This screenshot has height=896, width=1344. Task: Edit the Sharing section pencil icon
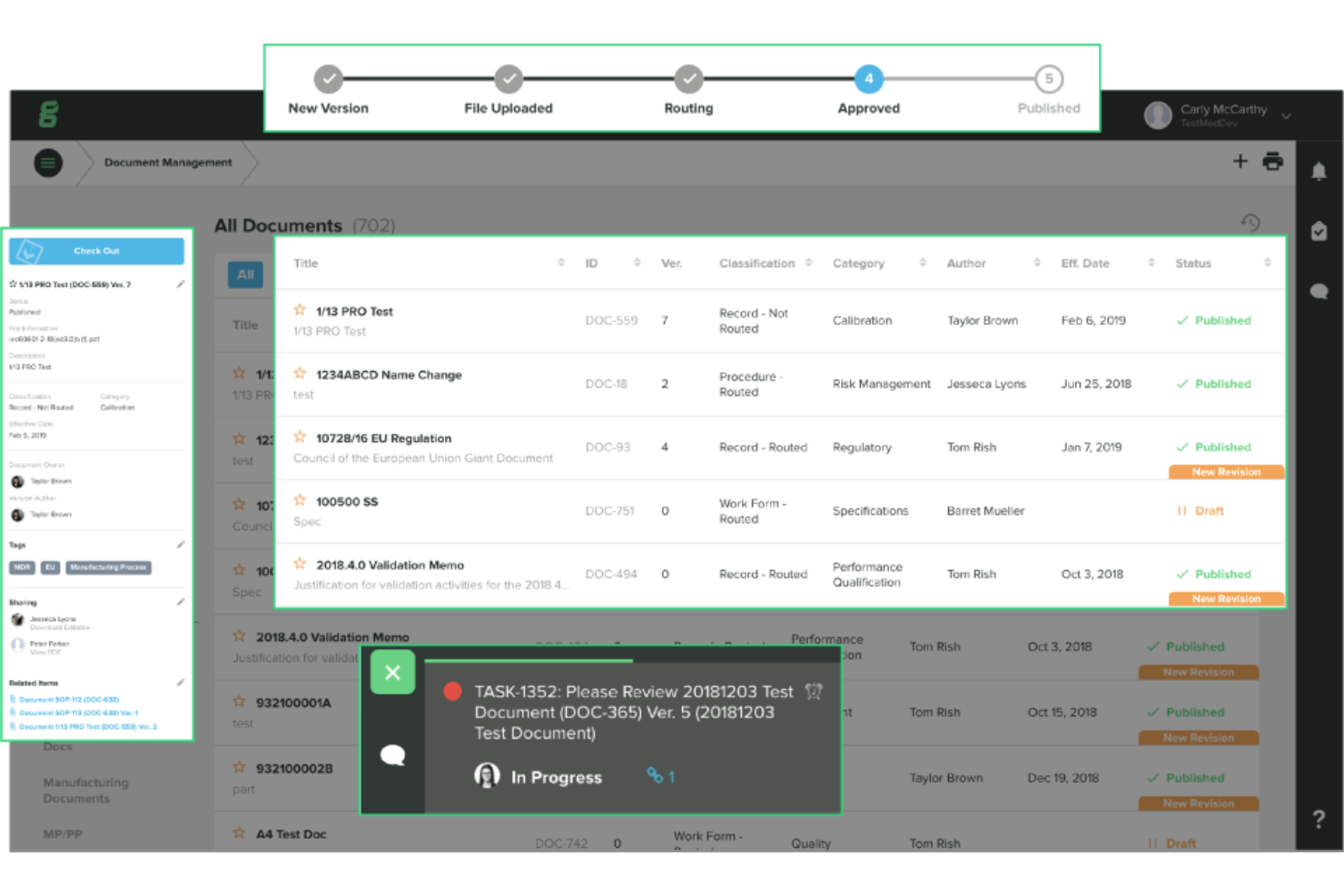(181, 602)
